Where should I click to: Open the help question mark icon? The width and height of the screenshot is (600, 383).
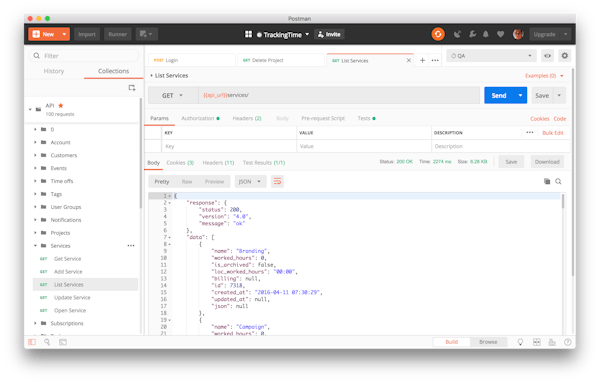point(567,342)
